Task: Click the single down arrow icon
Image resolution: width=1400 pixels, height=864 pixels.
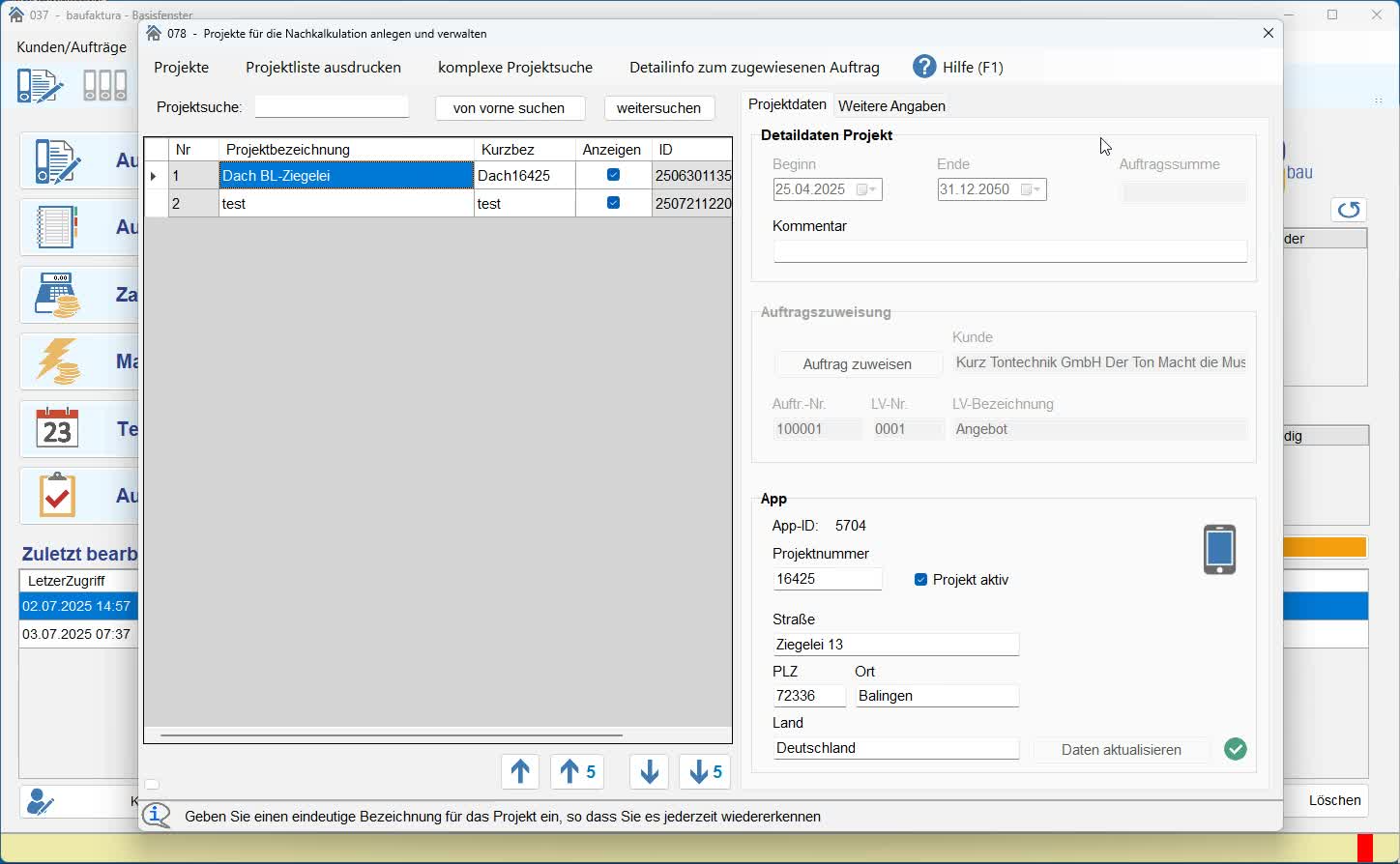Action: pyautogui.click(x=650, y=772)
